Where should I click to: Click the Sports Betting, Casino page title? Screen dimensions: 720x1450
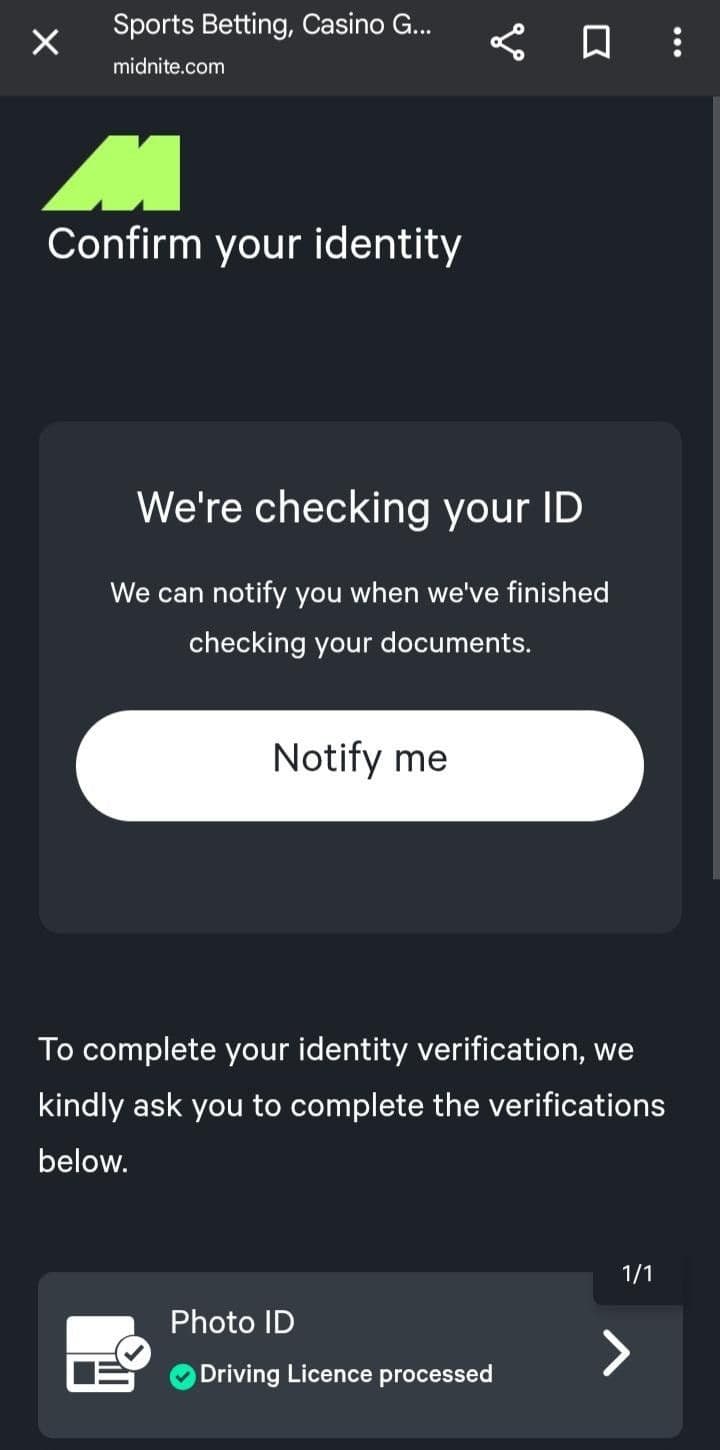272,25
